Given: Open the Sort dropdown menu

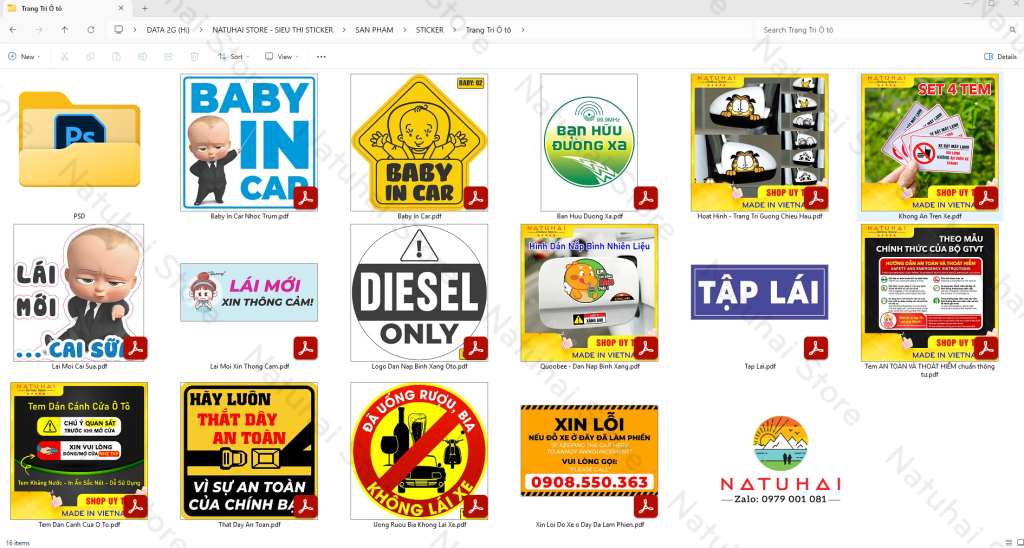Looking at the screenshot, I should click(234, 57).
